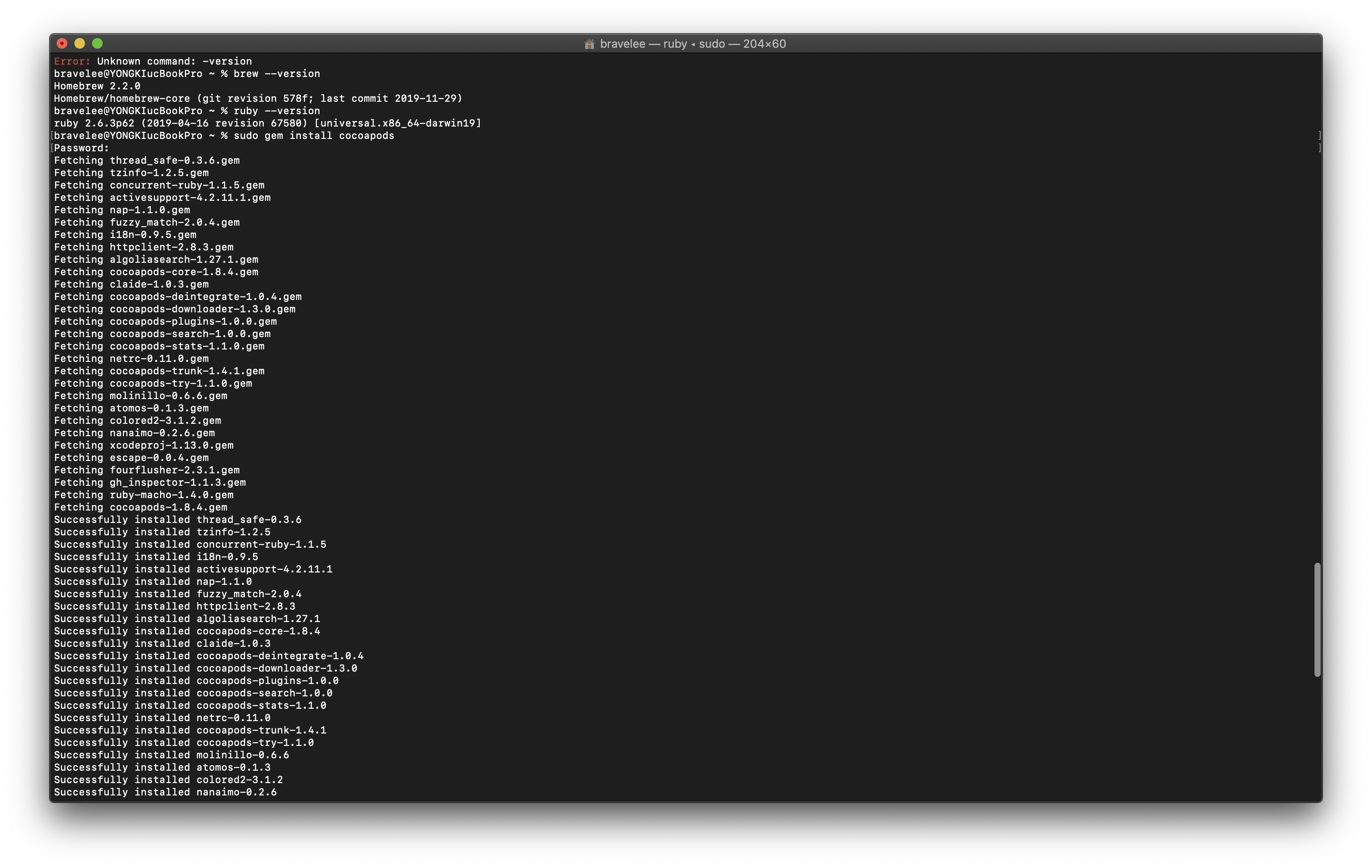
Task: Click the 'Password:' prompt line
Action: coord(81,148)
